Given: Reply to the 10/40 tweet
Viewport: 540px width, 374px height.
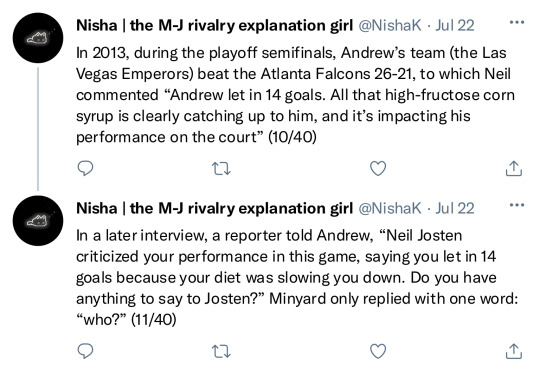Looking at the screenshot, I should (85, 168).
